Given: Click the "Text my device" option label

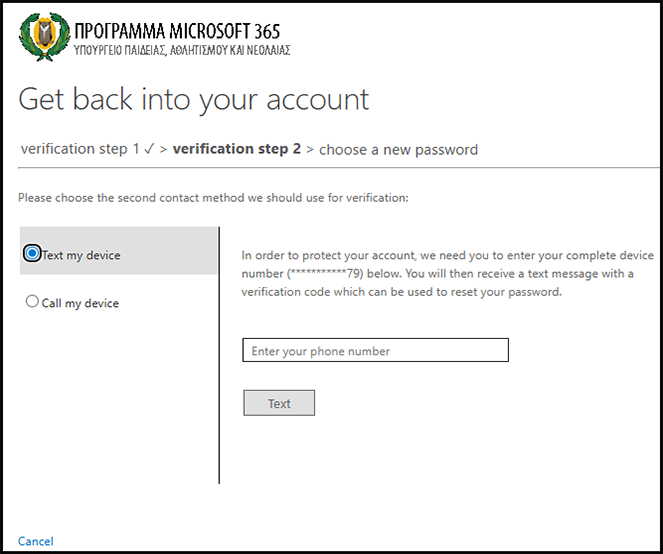Looking at the screenshot, I should pyautogui.click(x=81, y=255).
